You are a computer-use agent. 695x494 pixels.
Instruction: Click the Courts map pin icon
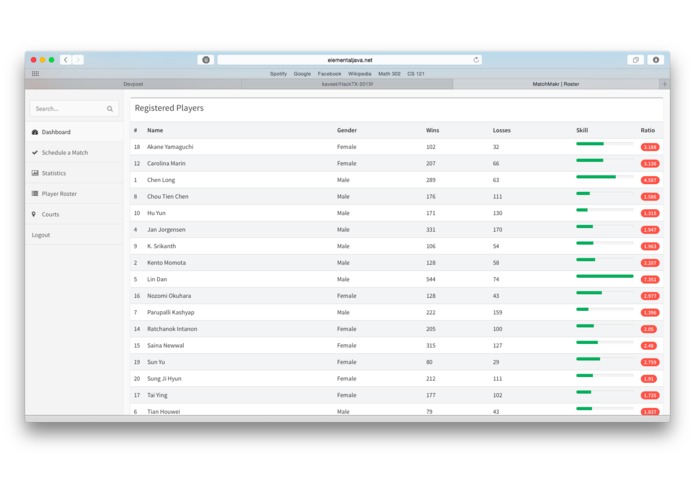point(34,214)
